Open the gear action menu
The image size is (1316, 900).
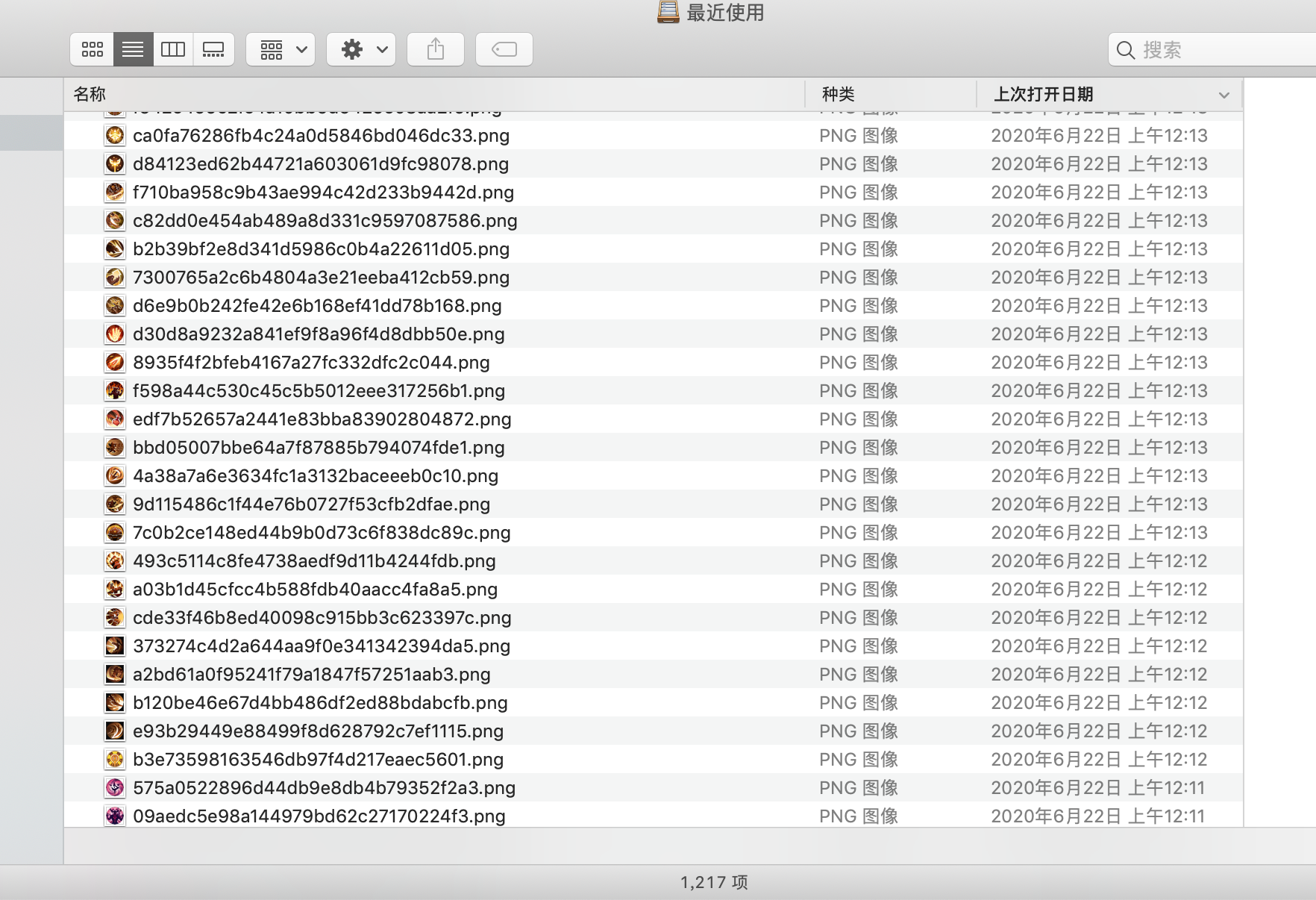pos(362,49)
